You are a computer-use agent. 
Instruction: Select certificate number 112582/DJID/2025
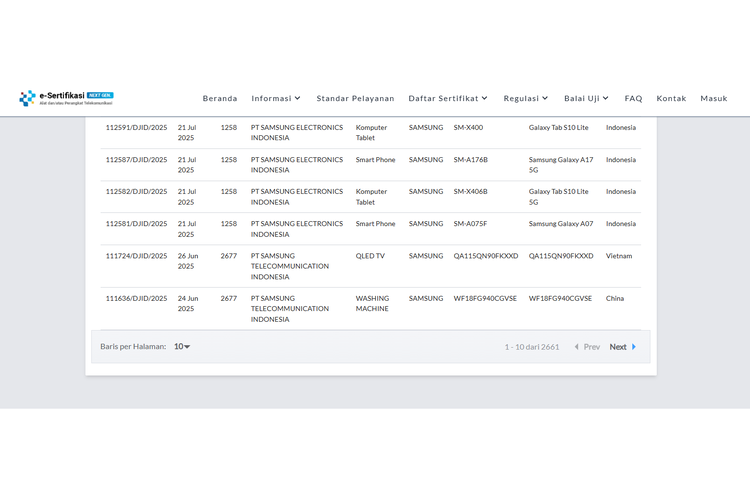(136, 191)
